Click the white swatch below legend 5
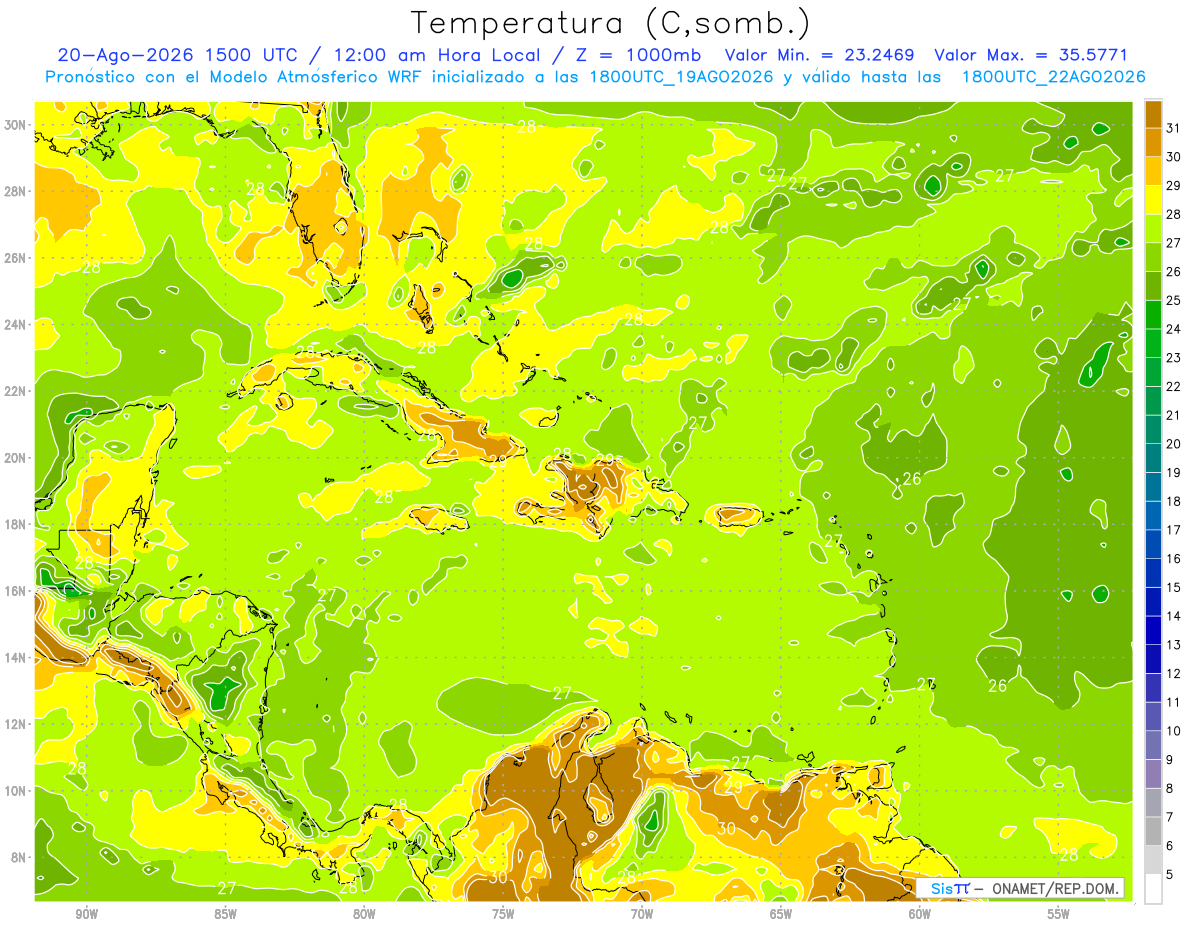This screenshot has height=927, width=1200. point(1153,889)
